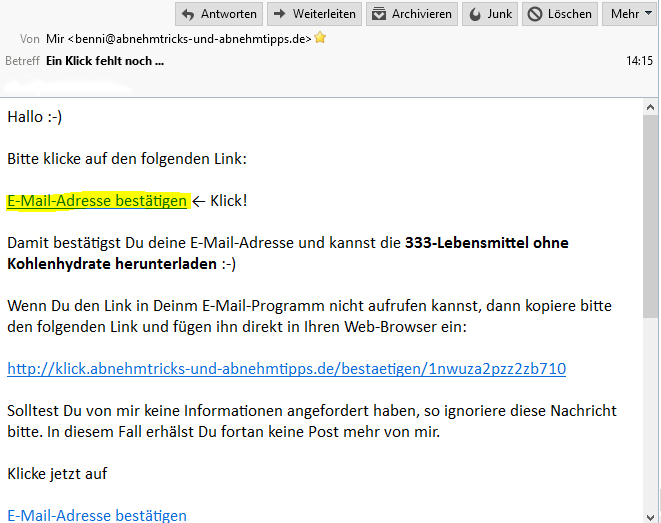
Task: Open the Mehr dropdown menu
Action: coord(629,14)
